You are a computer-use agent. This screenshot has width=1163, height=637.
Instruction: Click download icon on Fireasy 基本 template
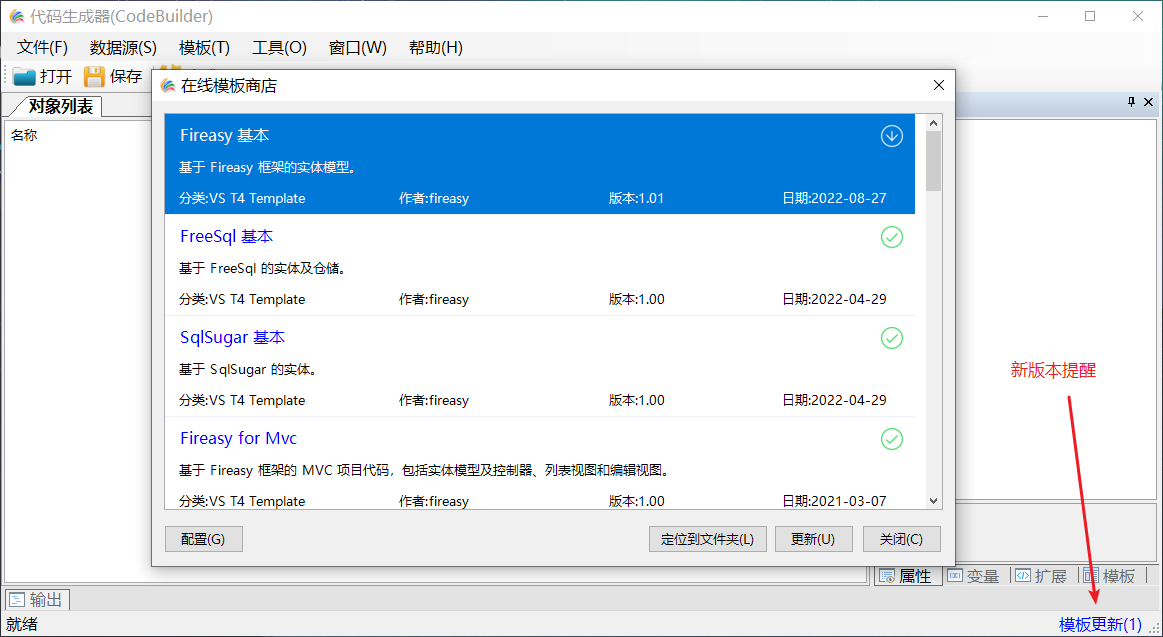tap(892, 136)
